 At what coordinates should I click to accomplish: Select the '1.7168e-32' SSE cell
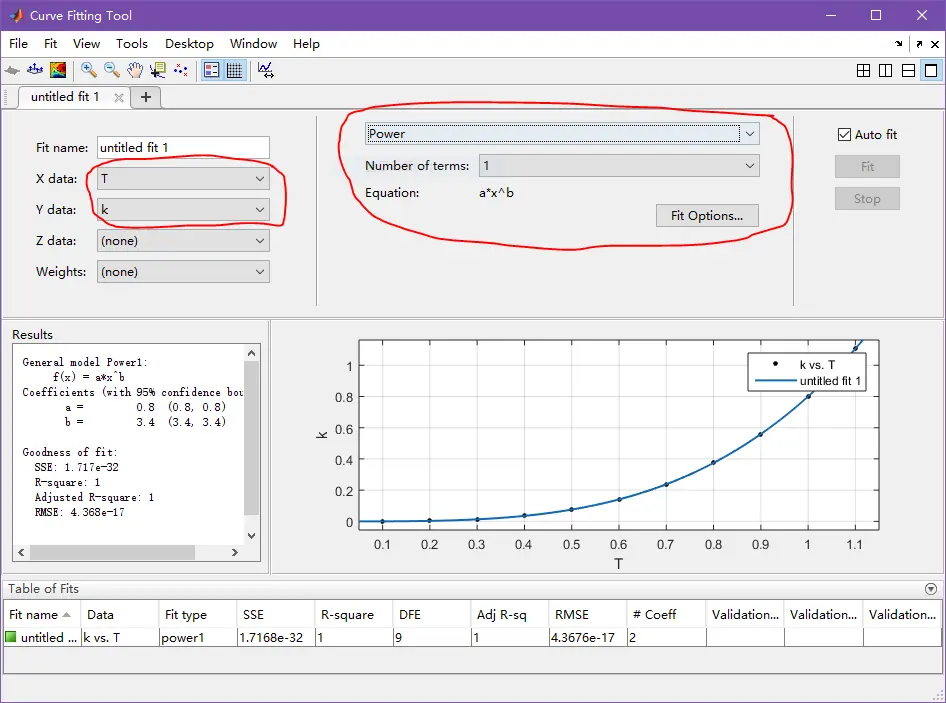point(276,637)
